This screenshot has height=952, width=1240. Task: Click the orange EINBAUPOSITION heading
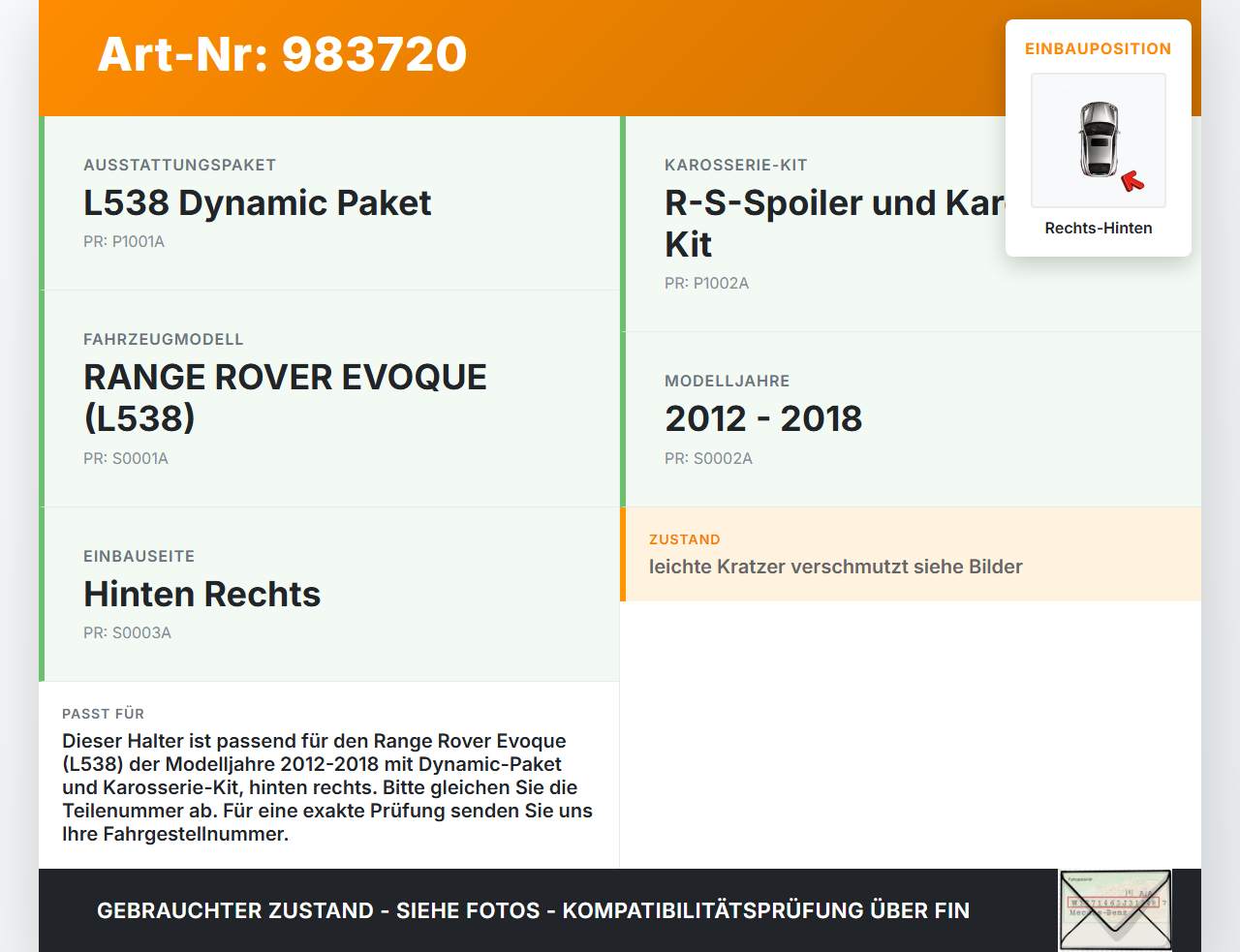tap(1098, 48)
